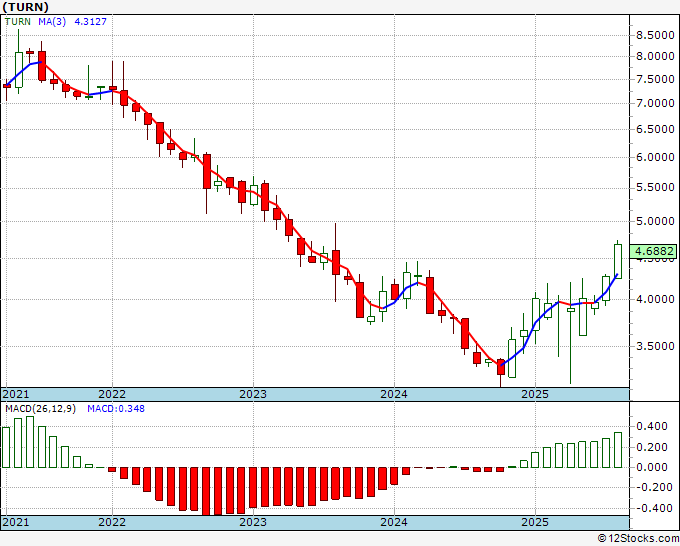Click the 6.0000 price axis label
680x546 pixels.
point(655,157)
